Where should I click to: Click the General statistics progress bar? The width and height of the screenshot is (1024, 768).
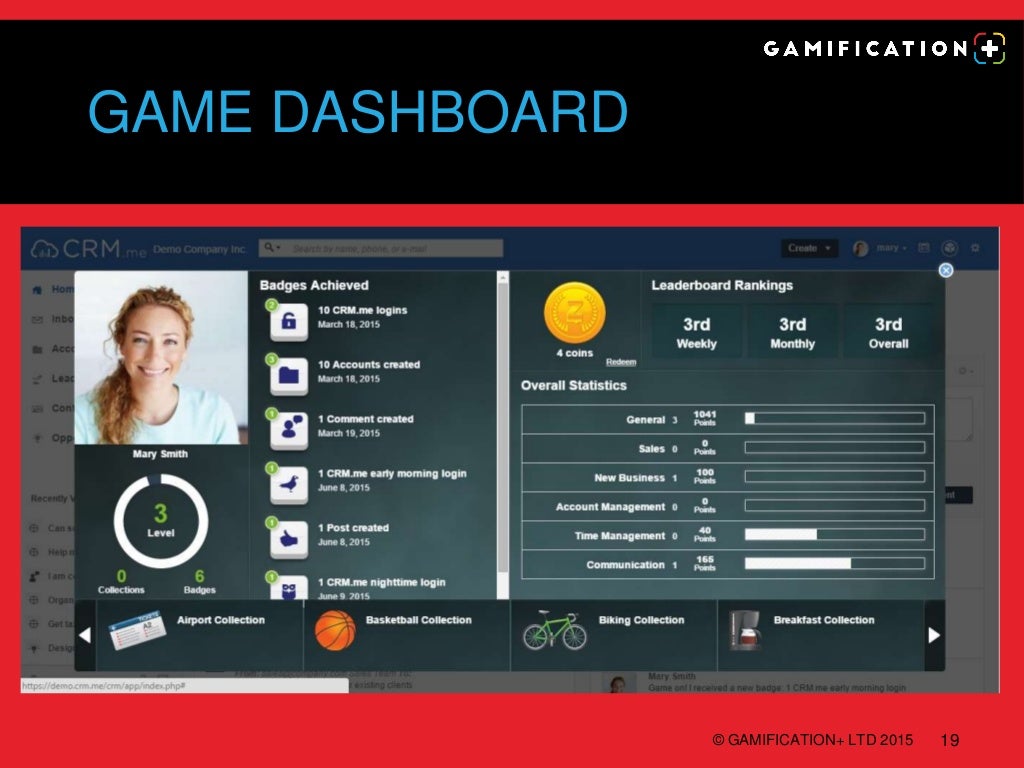click(835, 419)
